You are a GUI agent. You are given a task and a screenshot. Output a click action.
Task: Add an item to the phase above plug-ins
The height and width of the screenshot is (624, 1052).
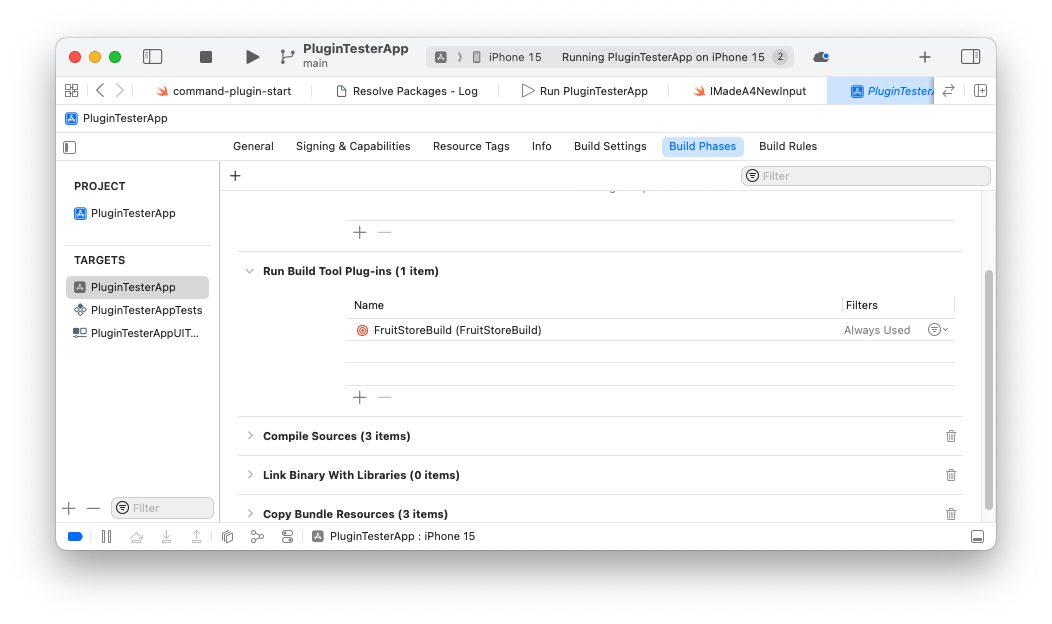pos(360,232)
